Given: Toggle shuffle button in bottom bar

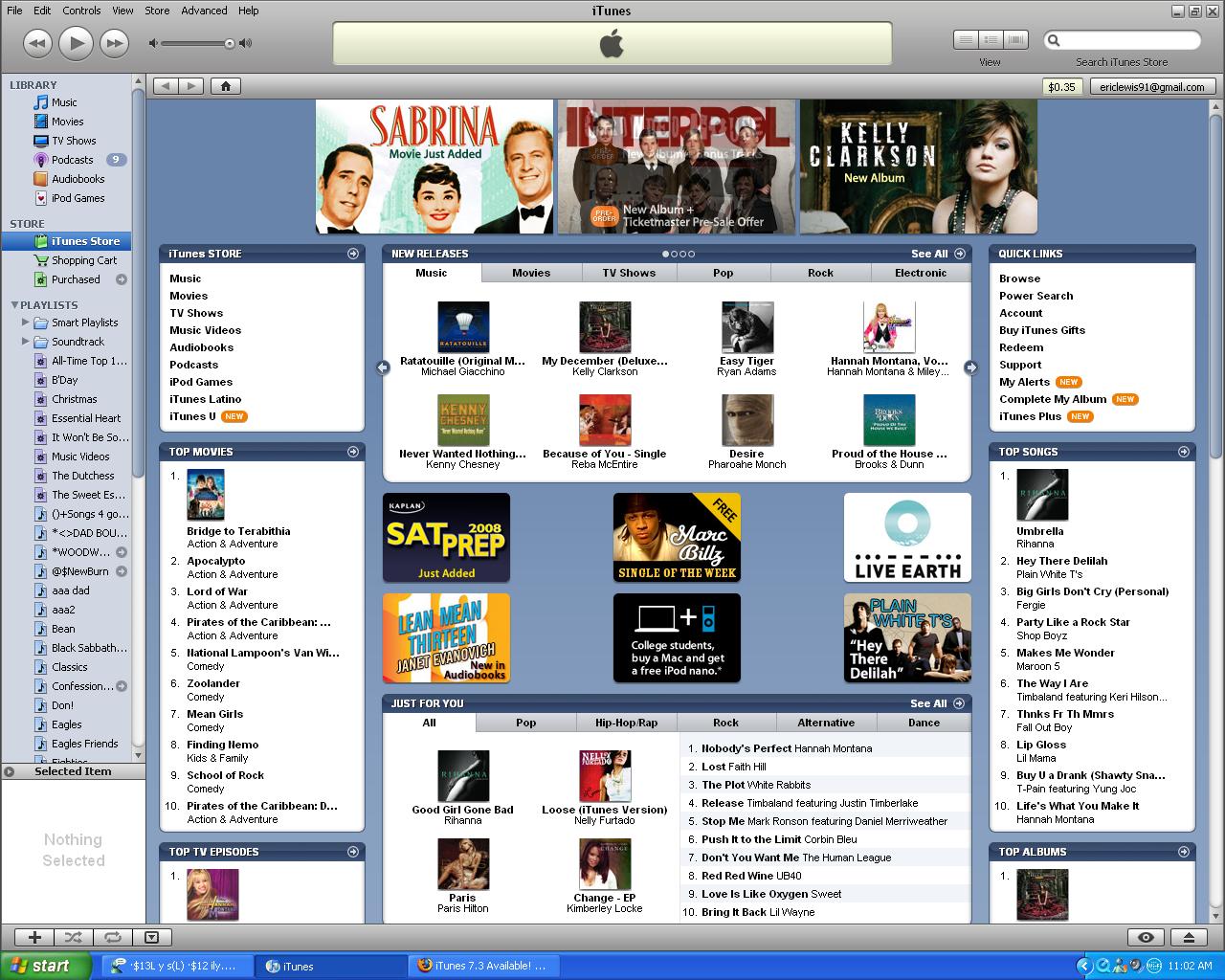Looking at the screenshot, I should click(x=73, y=937).
